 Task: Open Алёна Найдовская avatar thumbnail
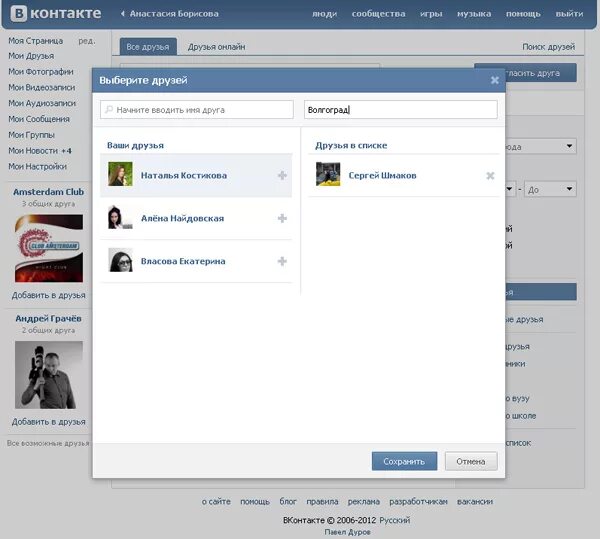coord(120,217)
